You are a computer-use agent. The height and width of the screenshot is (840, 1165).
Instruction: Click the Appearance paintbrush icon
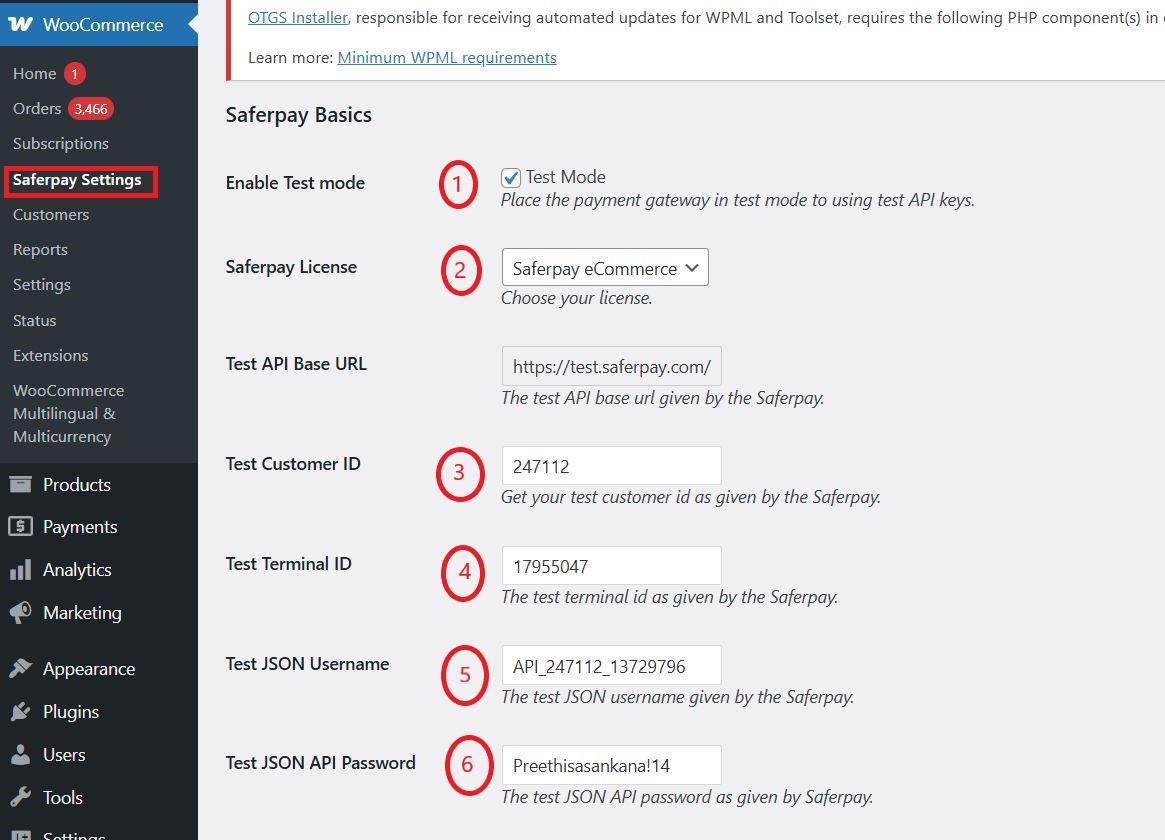tap(20, 669)
